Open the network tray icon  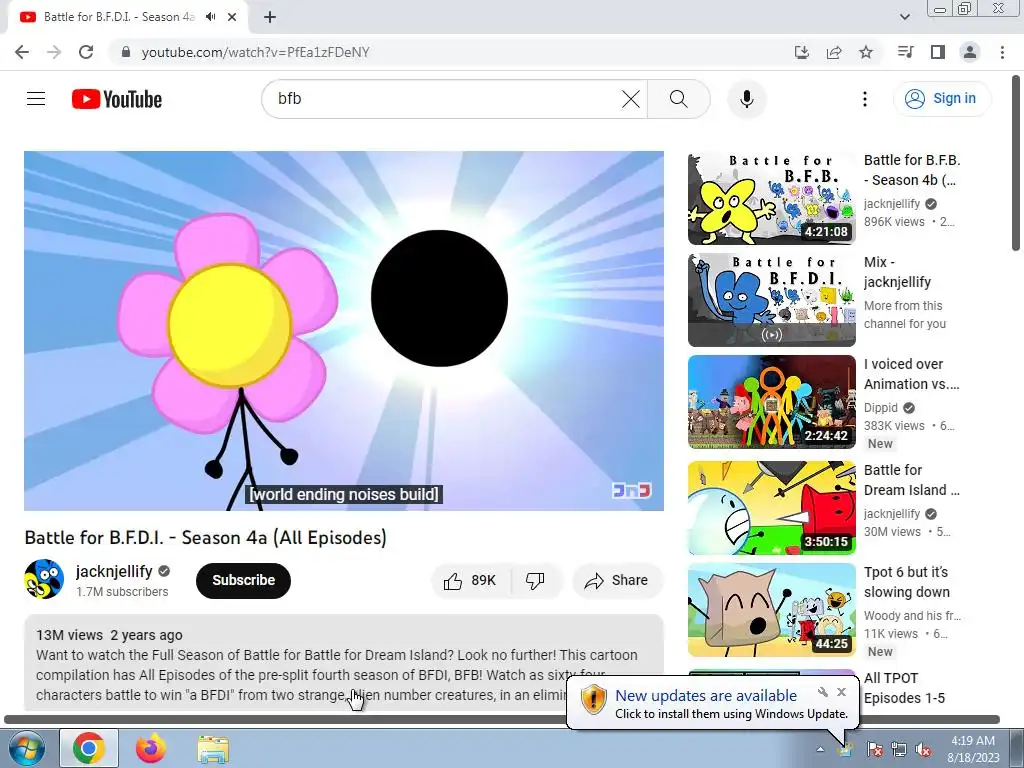899,750
